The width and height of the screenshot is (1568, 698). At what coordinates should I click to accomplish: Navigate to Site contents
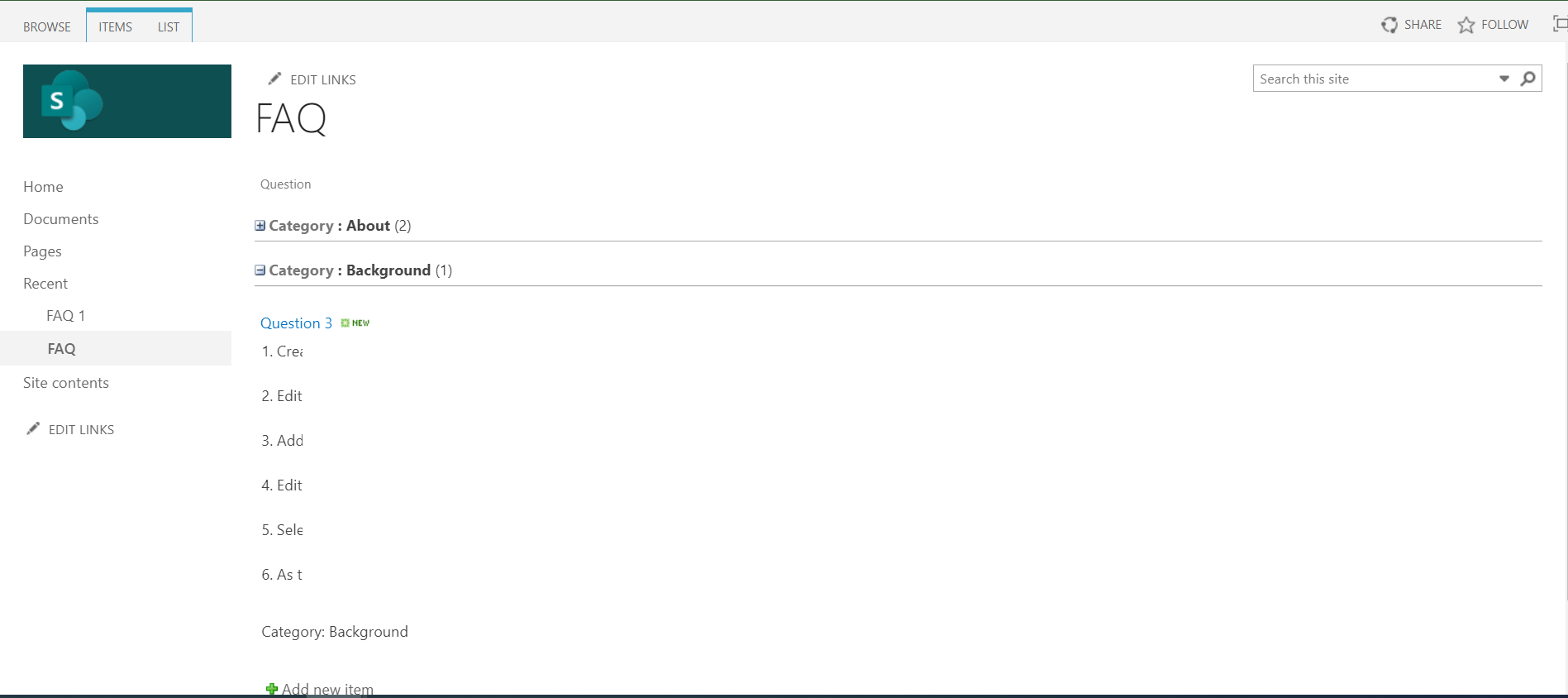pyautogui.click(x=66, y=382)
